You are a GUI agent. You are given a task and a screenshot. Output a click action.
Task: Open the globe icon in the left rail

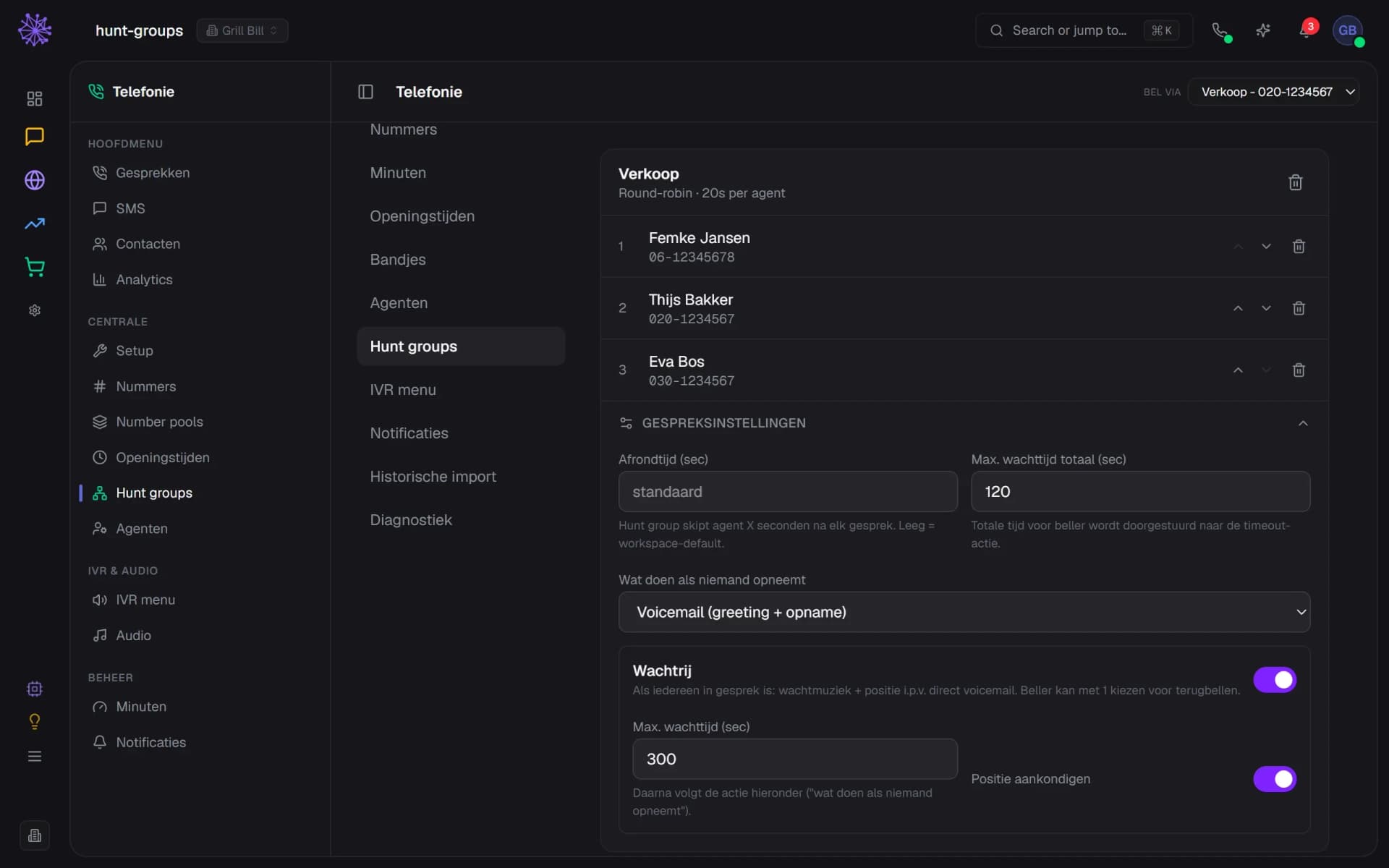tap(35, 180)
